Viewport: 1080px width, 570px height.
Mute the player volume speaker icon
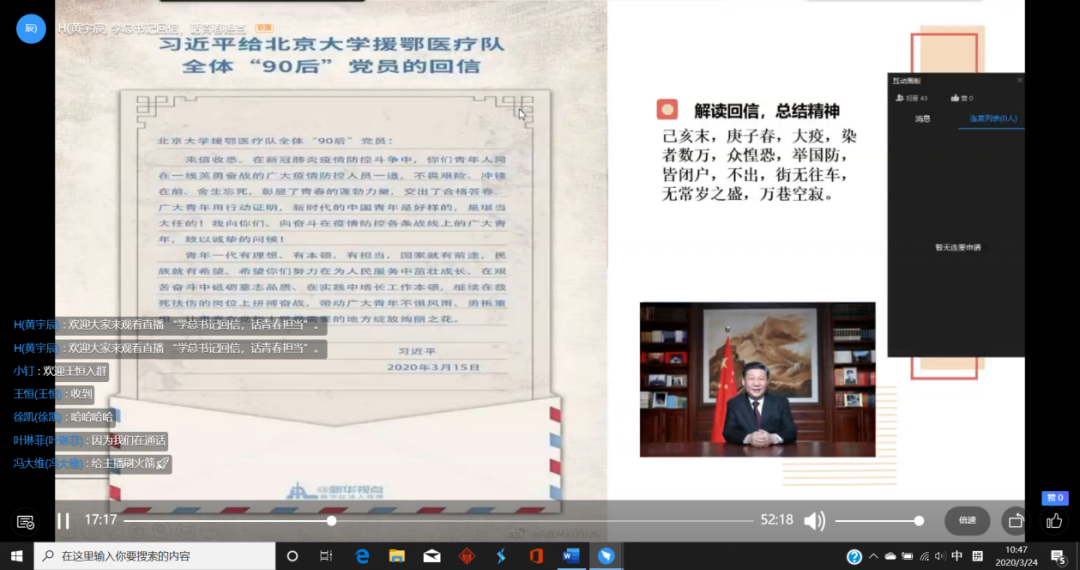coord(814,521)
